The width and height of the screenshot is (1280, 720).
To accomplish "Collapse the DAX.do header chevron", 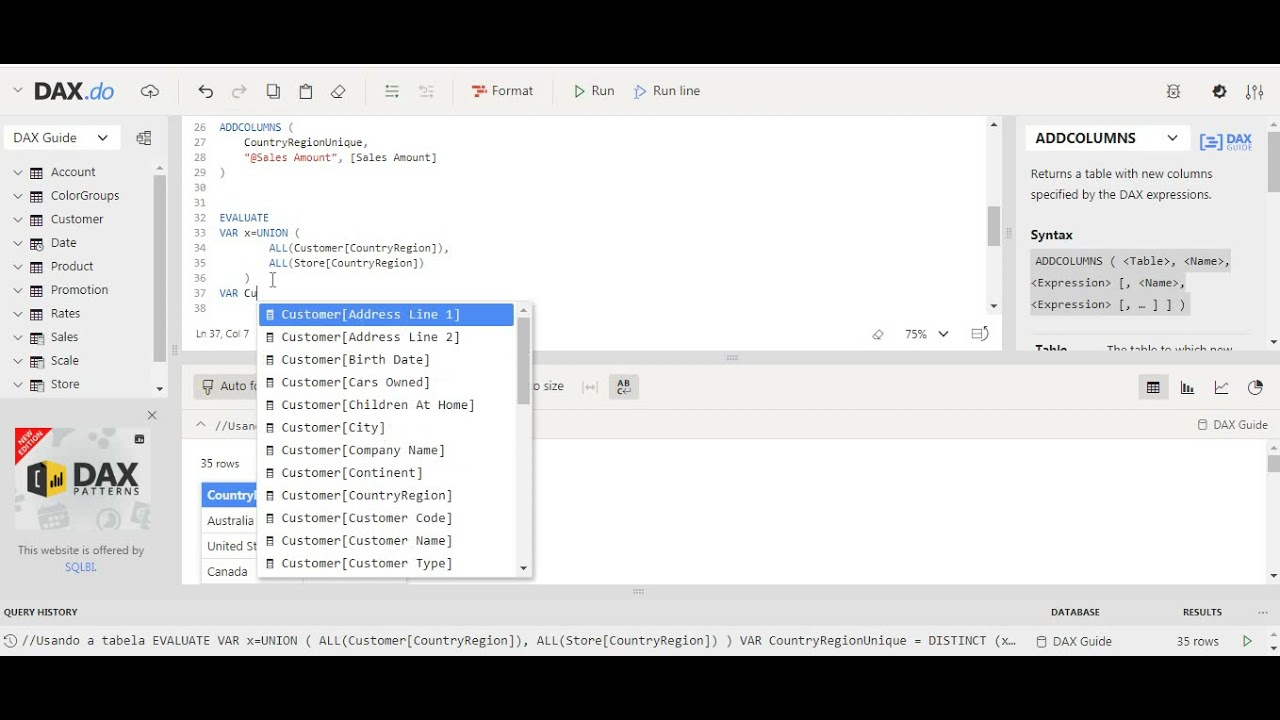I will click(17, 91).
